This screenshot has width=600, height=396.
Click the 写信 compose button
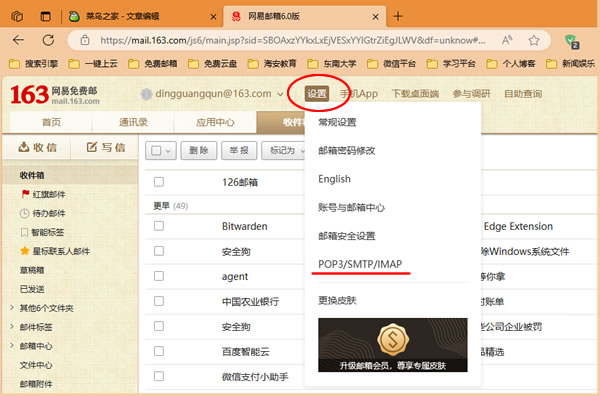coord(105,147)
